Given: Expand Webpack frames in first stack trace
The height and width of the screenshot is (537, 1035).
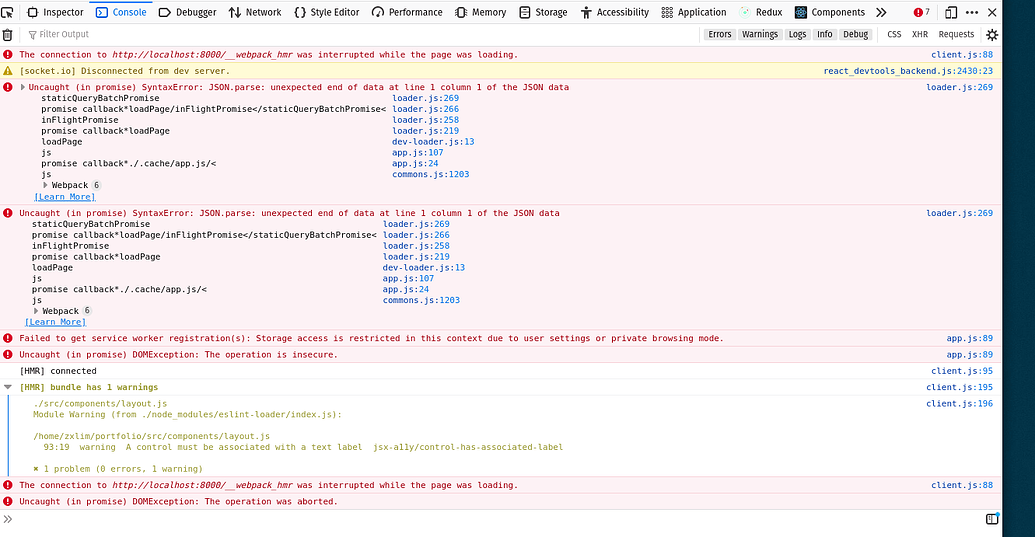Looking at the screenshot, I should pyautogui.click(x=46, y=185).
